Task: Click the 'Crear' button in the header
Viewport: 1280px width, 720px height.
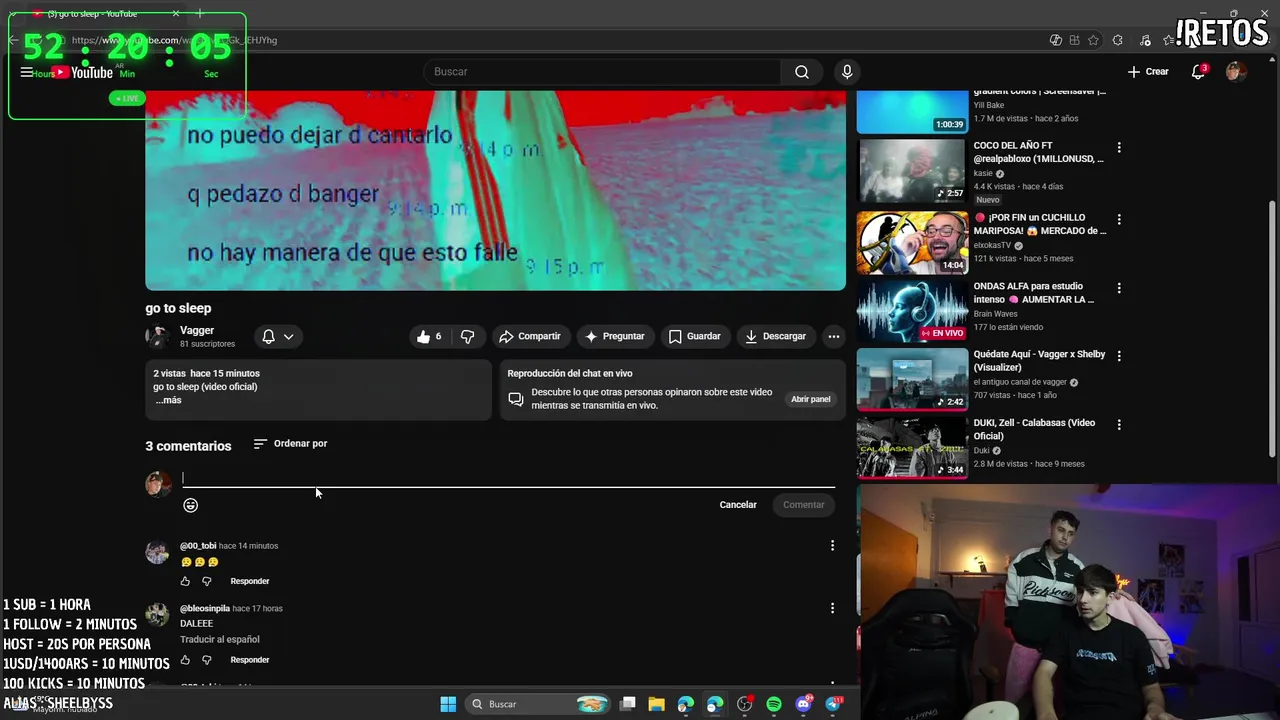Action: point(1148,72)
